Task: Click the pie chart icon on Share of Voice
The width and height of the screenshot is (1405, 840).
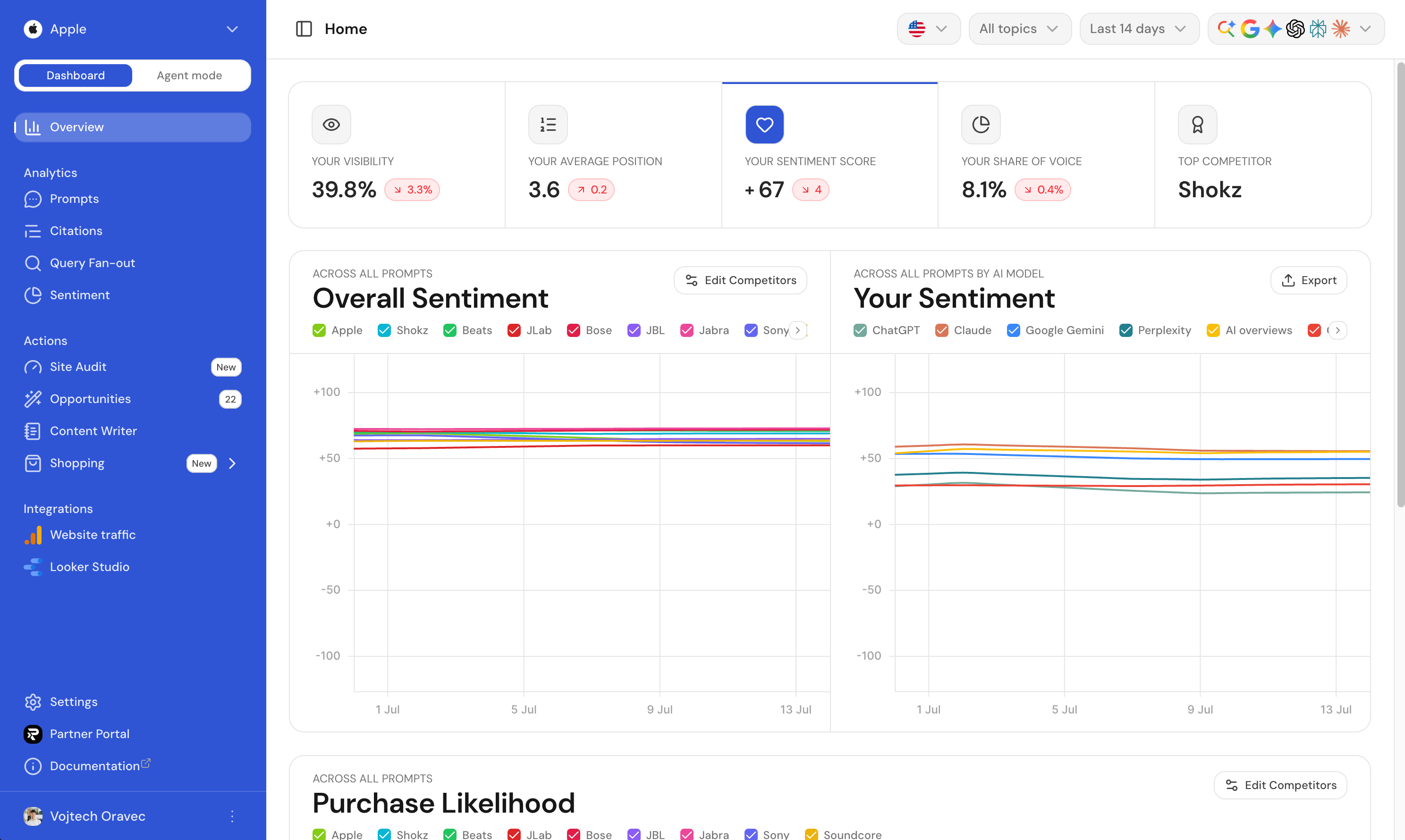Action: pyautogui.click(x=981, y=125)
